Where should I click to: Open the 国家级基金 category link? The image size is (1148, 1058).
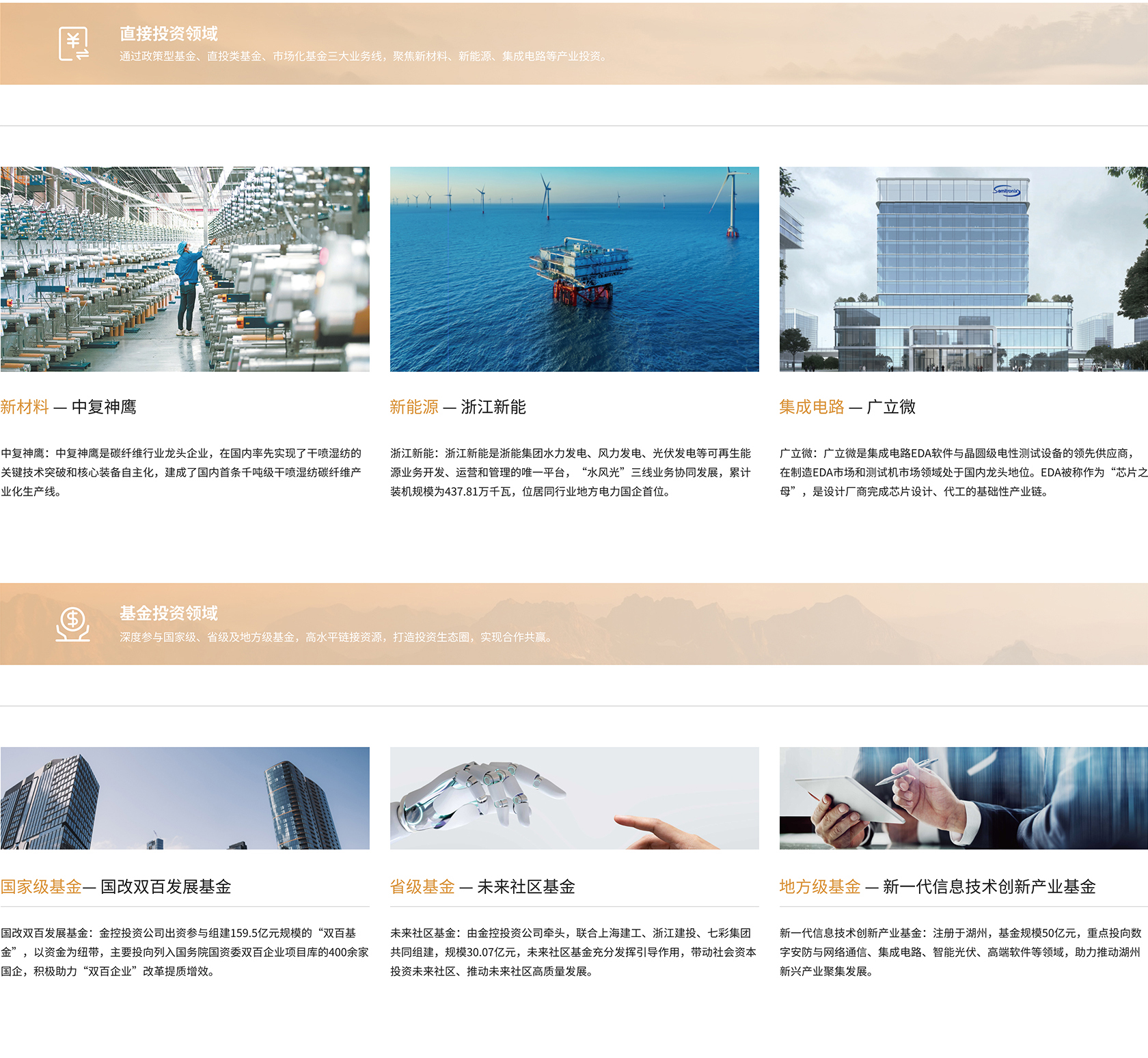(41, 887)
